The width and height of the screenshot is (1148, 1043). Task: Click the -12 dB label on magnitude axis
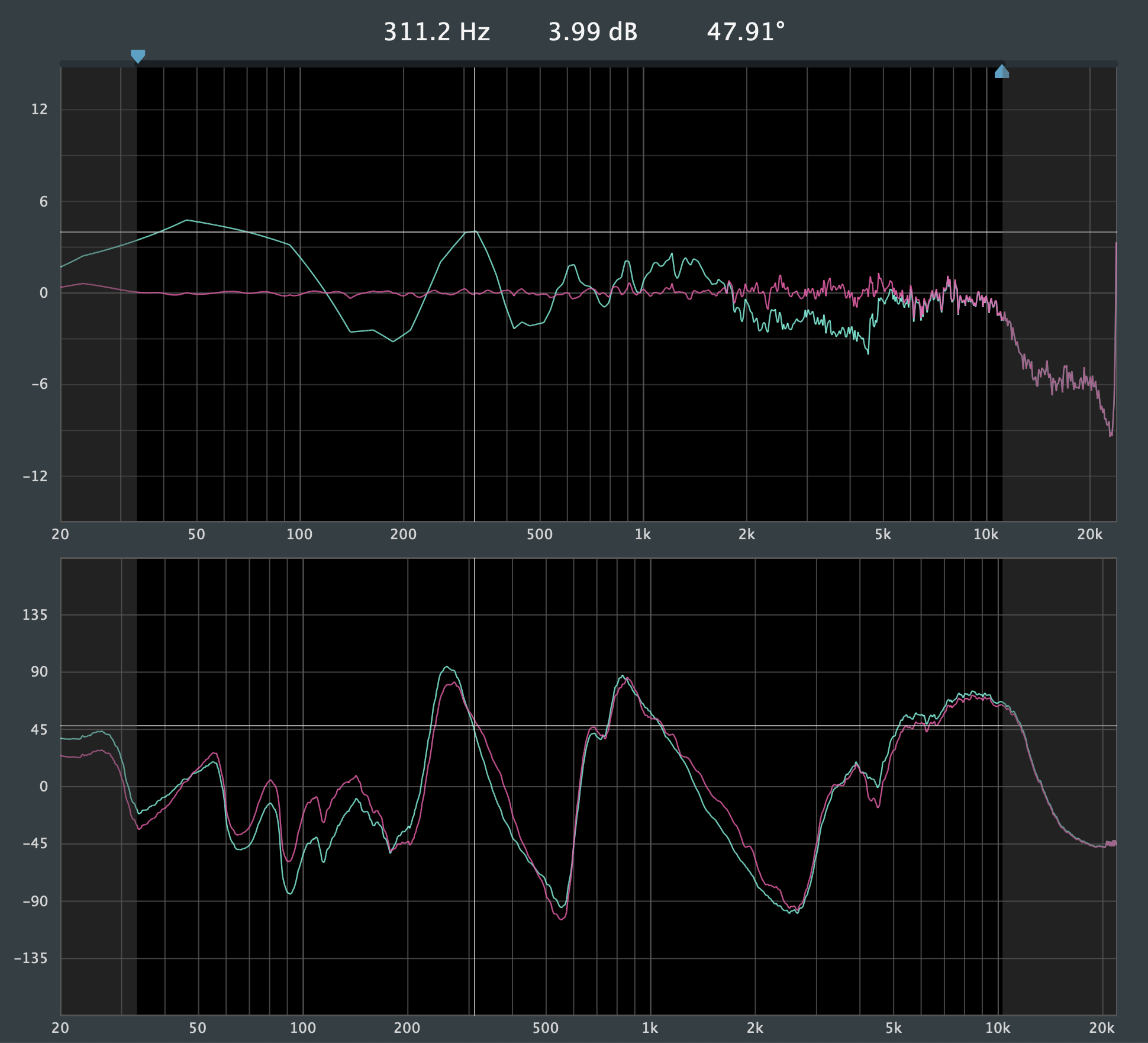pos(35,476)
